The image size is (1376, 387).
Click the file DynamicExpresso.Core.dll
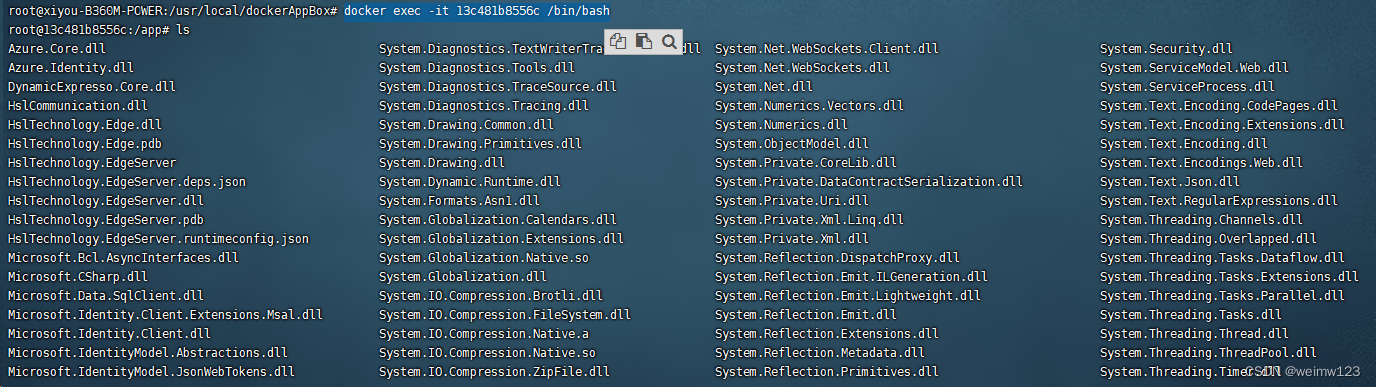click(92, 86)
